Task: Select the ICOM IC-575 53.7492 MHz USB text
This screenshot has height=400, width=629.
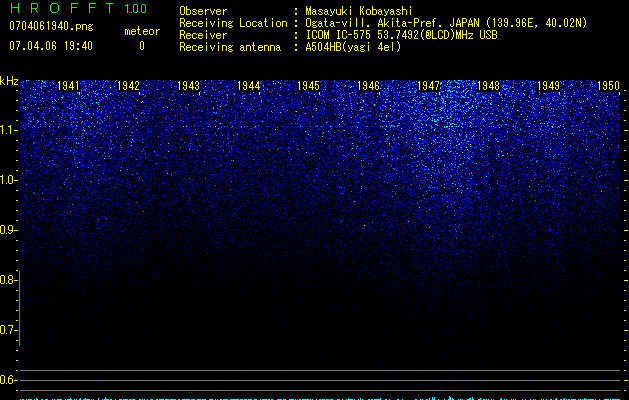Action: [401, 35]
